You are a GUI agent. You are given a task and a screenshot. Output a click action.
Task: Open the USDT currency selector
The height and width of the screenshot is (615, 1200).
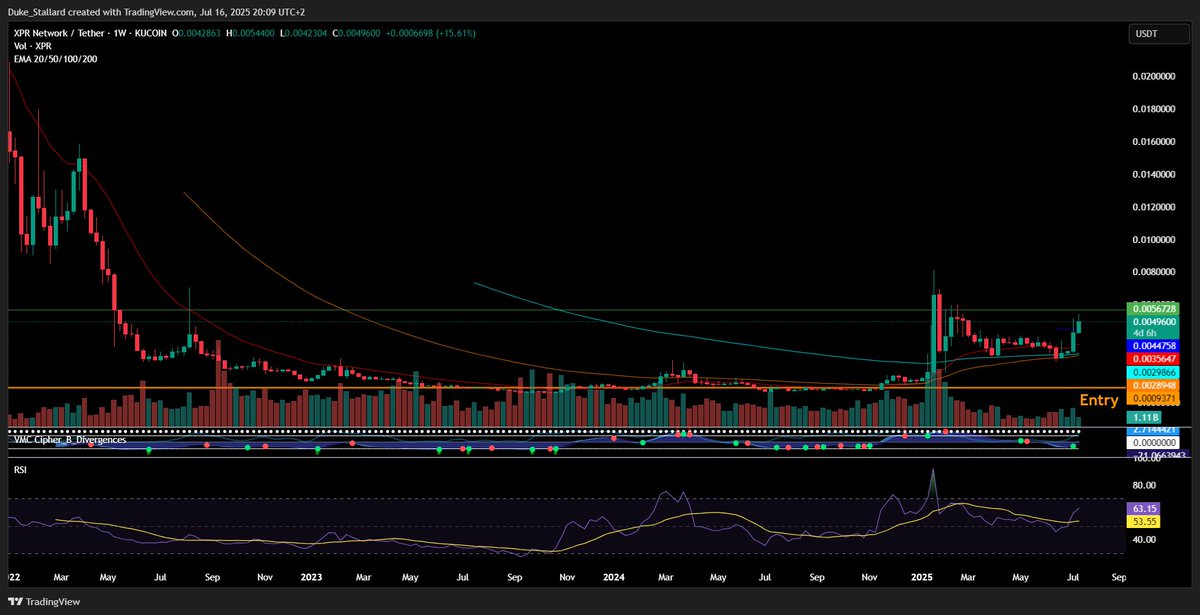click(x=1157, y=33)
